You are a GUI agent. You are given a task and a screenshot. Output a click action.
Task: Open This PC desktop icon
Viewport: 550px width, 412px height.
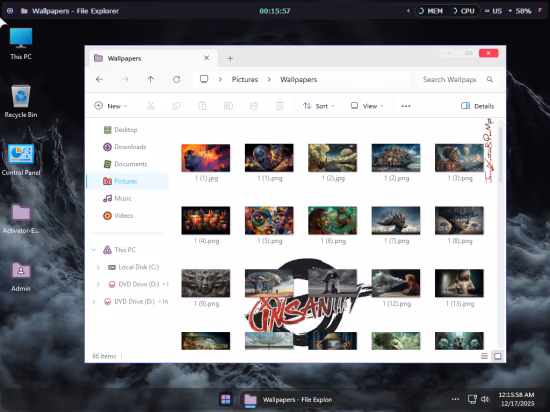click(x=21, y=43)
